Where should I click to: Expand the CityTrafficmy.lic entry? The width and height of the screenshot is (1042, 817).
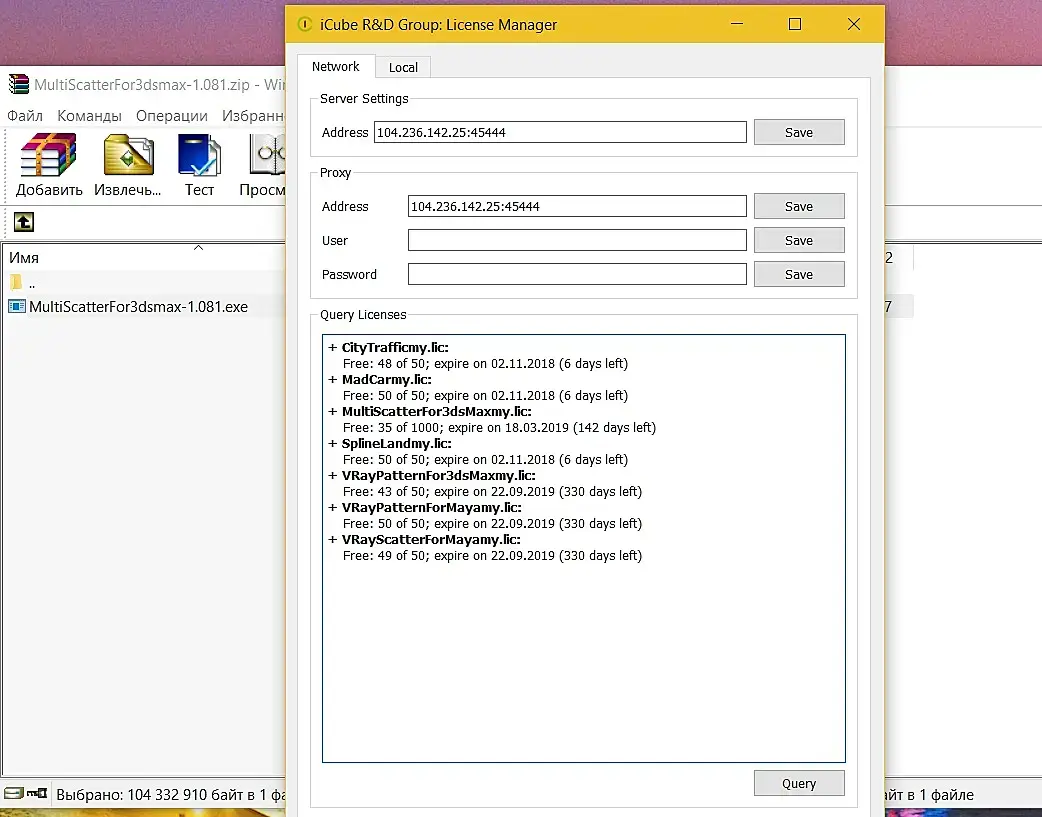333,347
